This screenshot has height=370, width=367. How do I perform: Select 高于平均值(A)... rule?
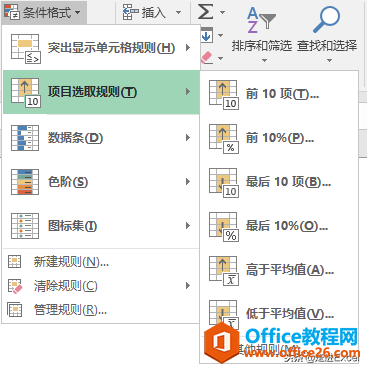[279, 270]
